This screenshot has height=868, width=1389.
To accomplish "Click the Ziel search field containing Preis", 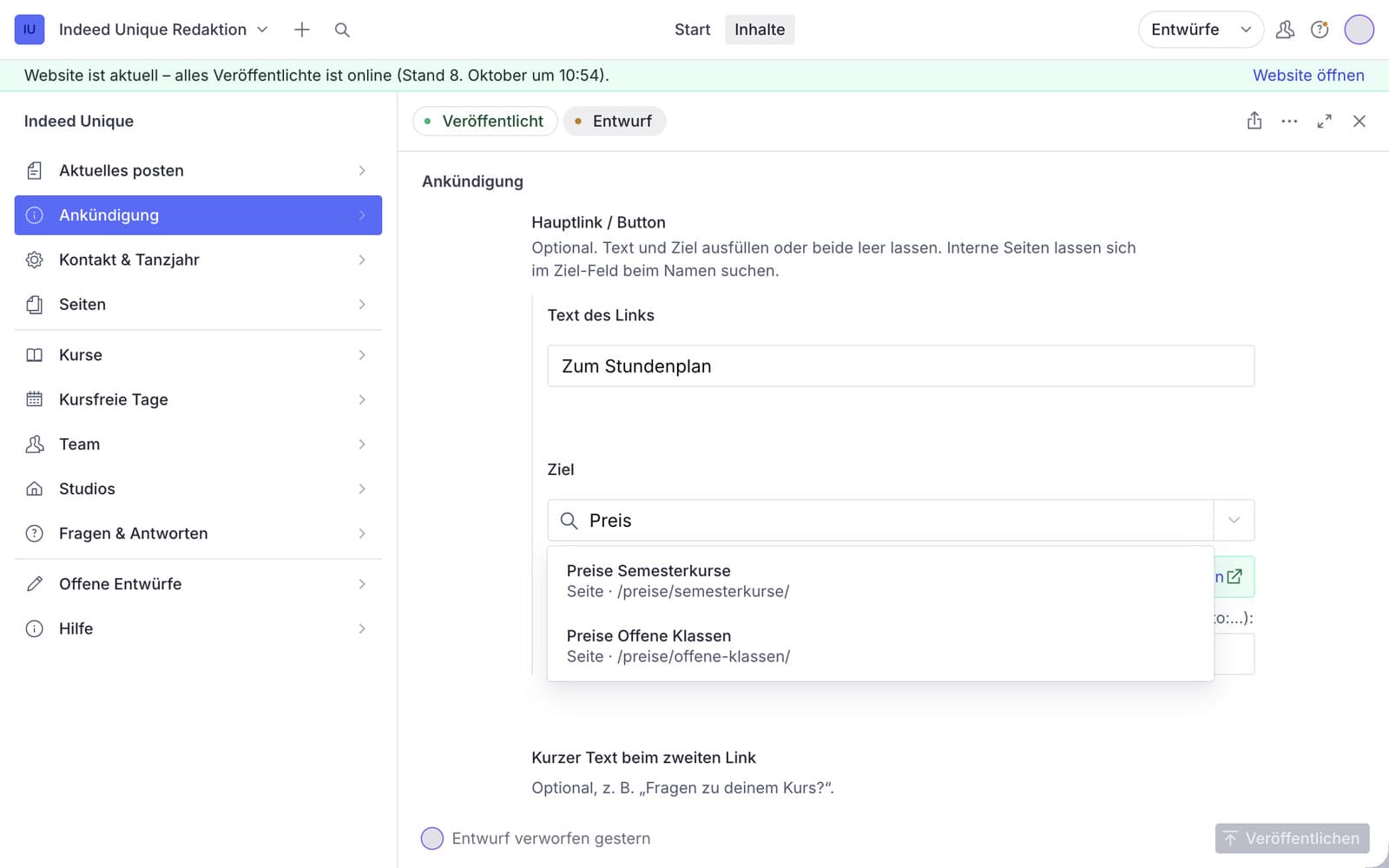I will 880,521.
